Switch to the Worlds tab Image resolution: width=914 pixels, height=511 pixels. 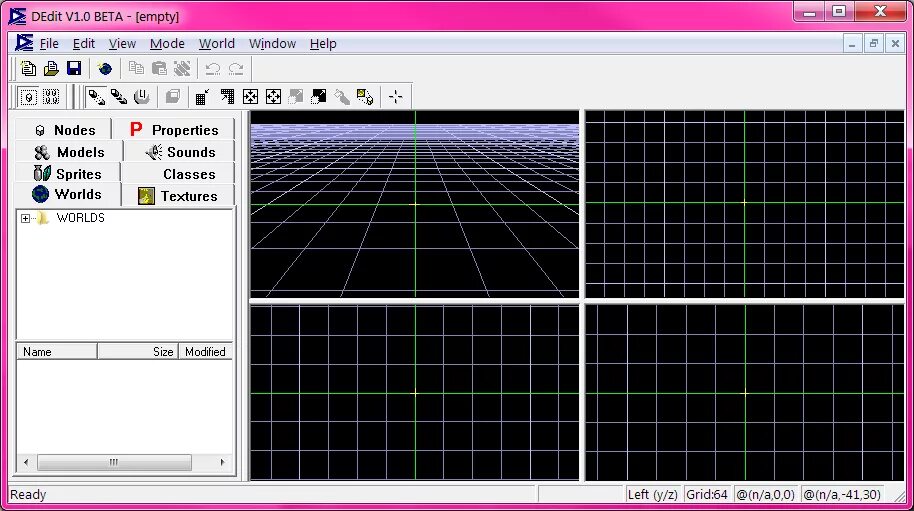point(68,194)
